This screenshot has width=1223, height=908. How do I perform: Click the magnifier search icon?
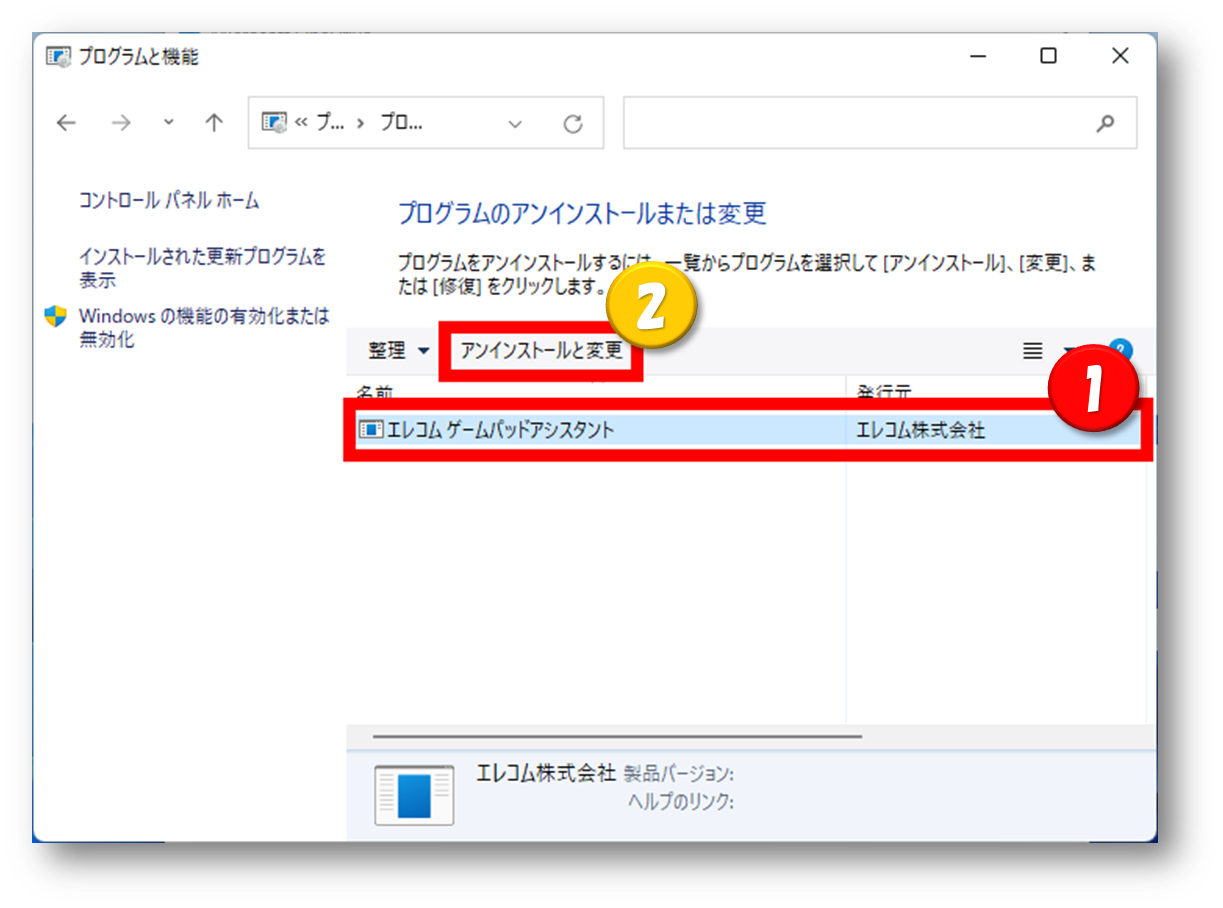click(1105, 123)
